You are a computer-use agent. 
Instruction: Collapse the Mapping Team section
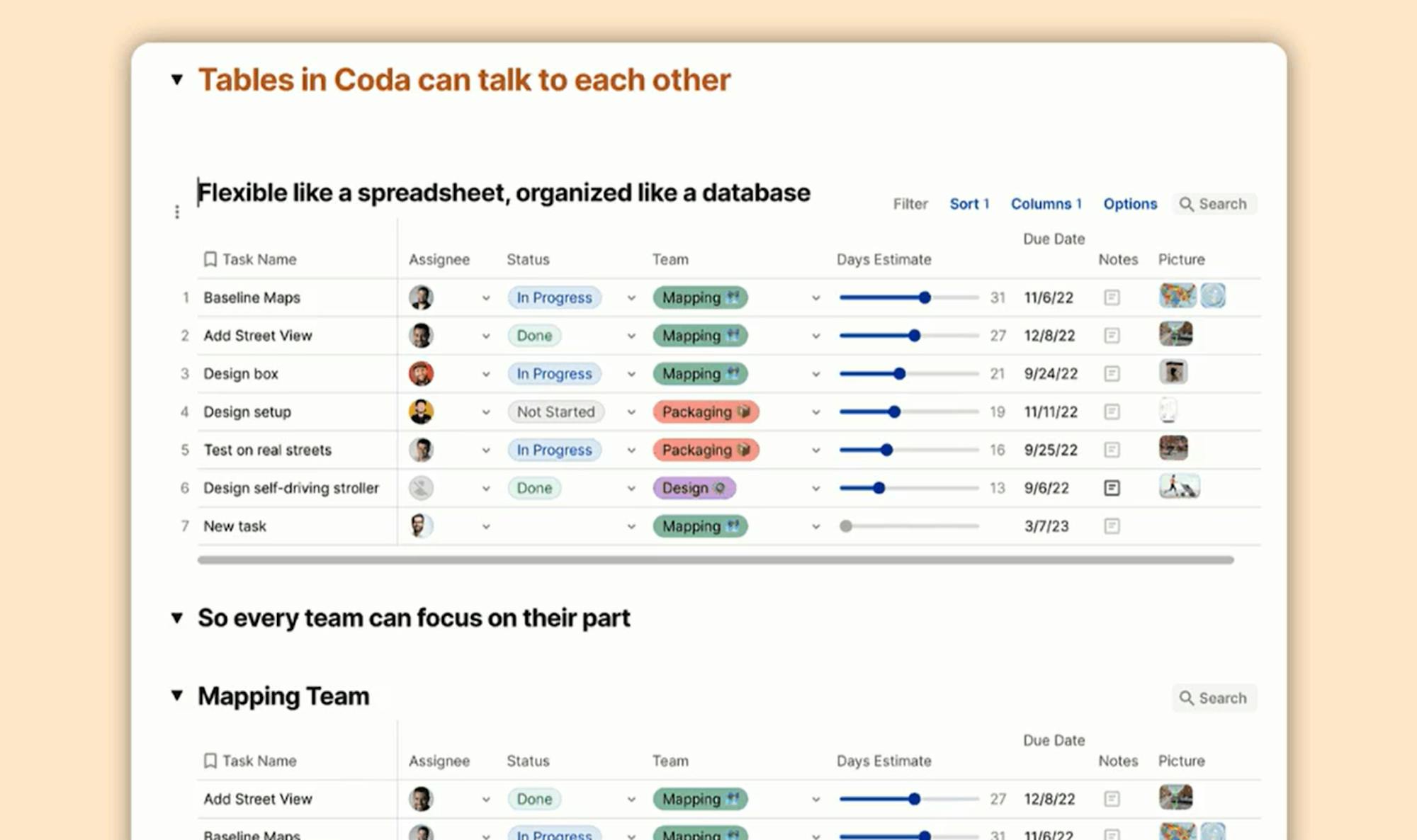(176, 696)
